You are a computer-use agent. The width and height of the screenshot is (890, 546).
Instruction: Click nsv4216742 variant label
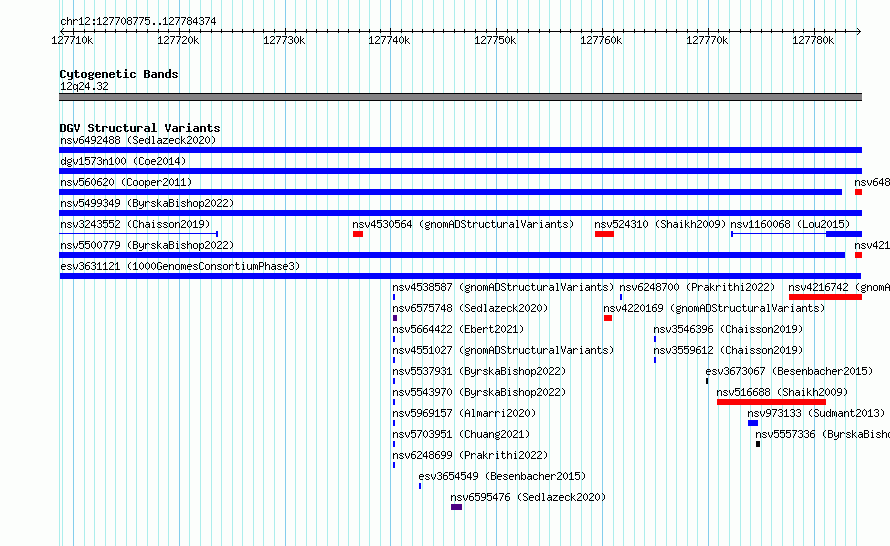tap(839, 287)
